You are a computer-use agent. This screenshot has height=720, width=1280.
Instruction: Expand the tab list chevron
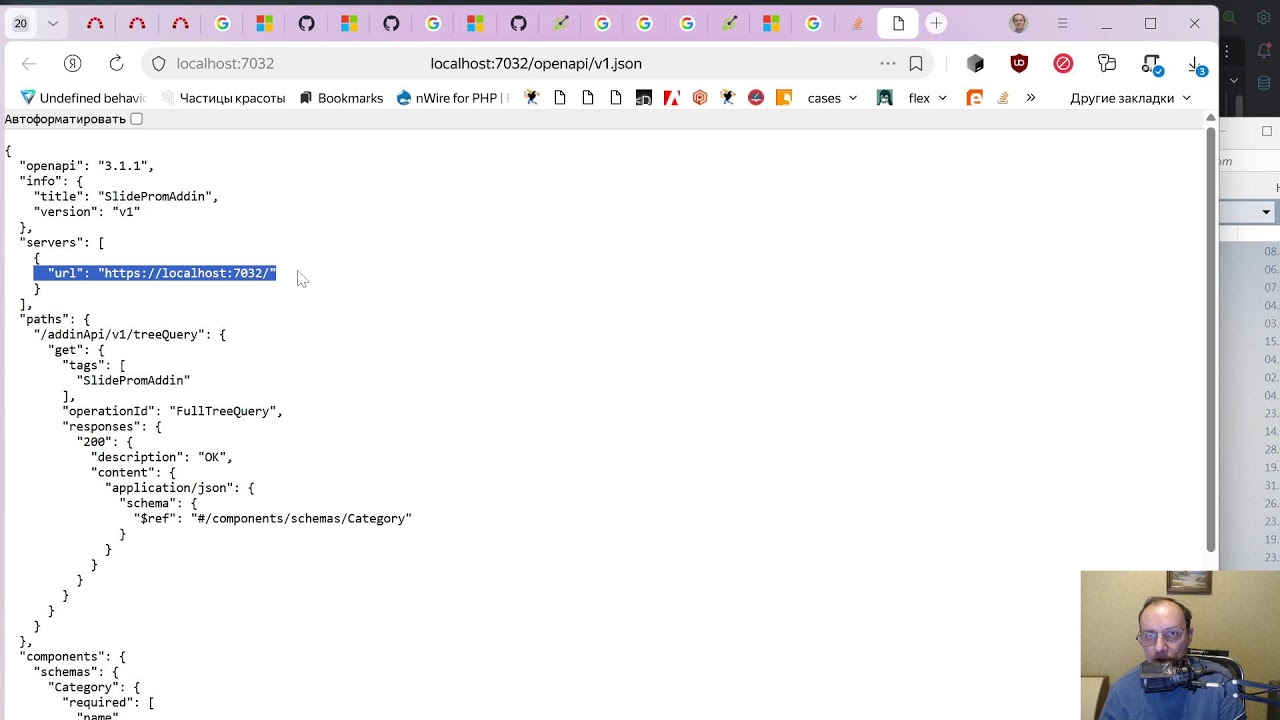click(53, 23)
